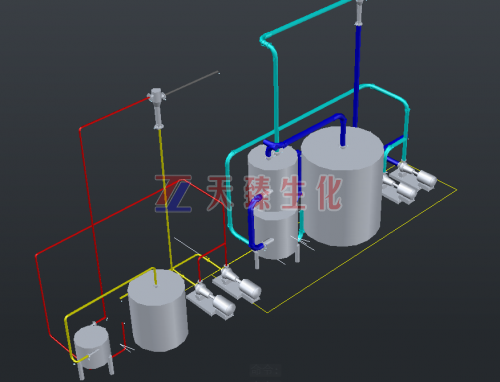Select the ejector device atop the yellow pipe
Screen dimensions: 500x382
point(157,108)
